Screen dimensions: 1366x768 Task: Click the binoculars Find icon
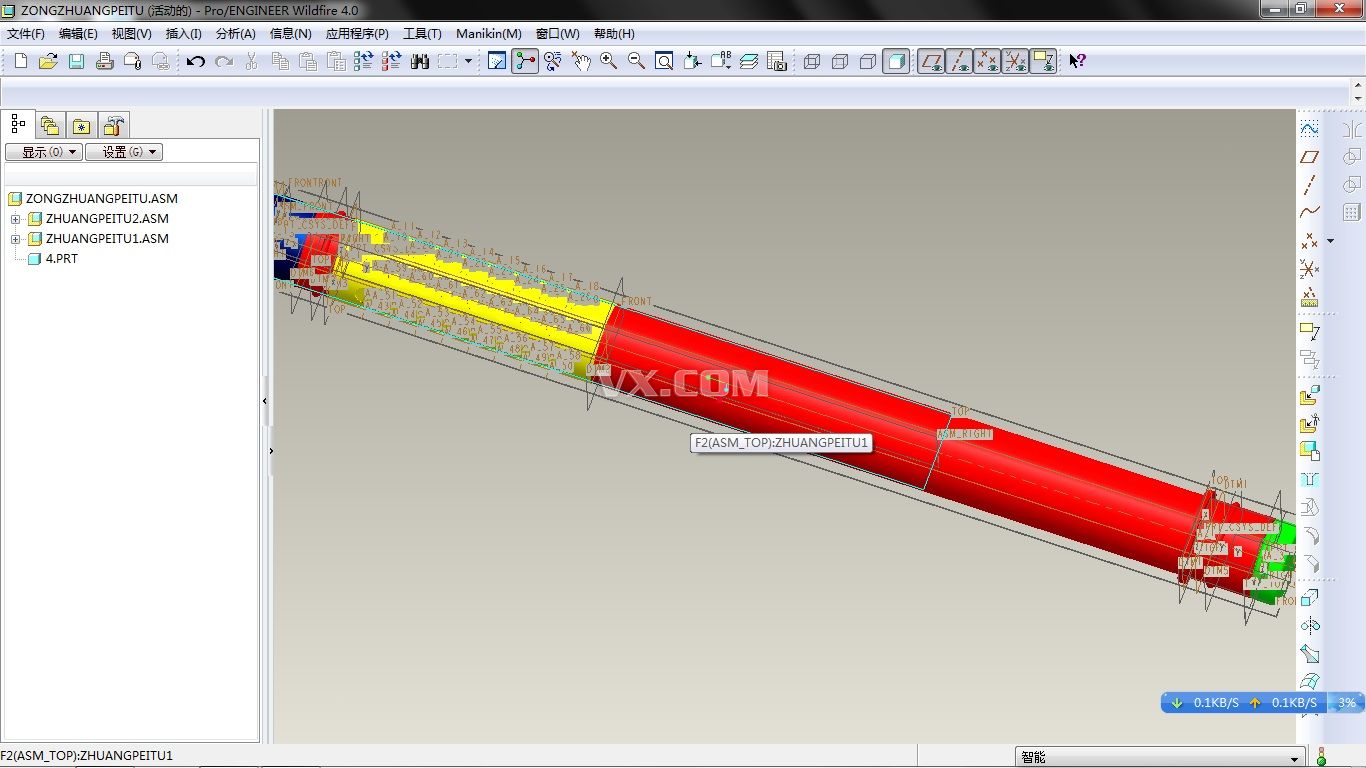pos(420,62)
